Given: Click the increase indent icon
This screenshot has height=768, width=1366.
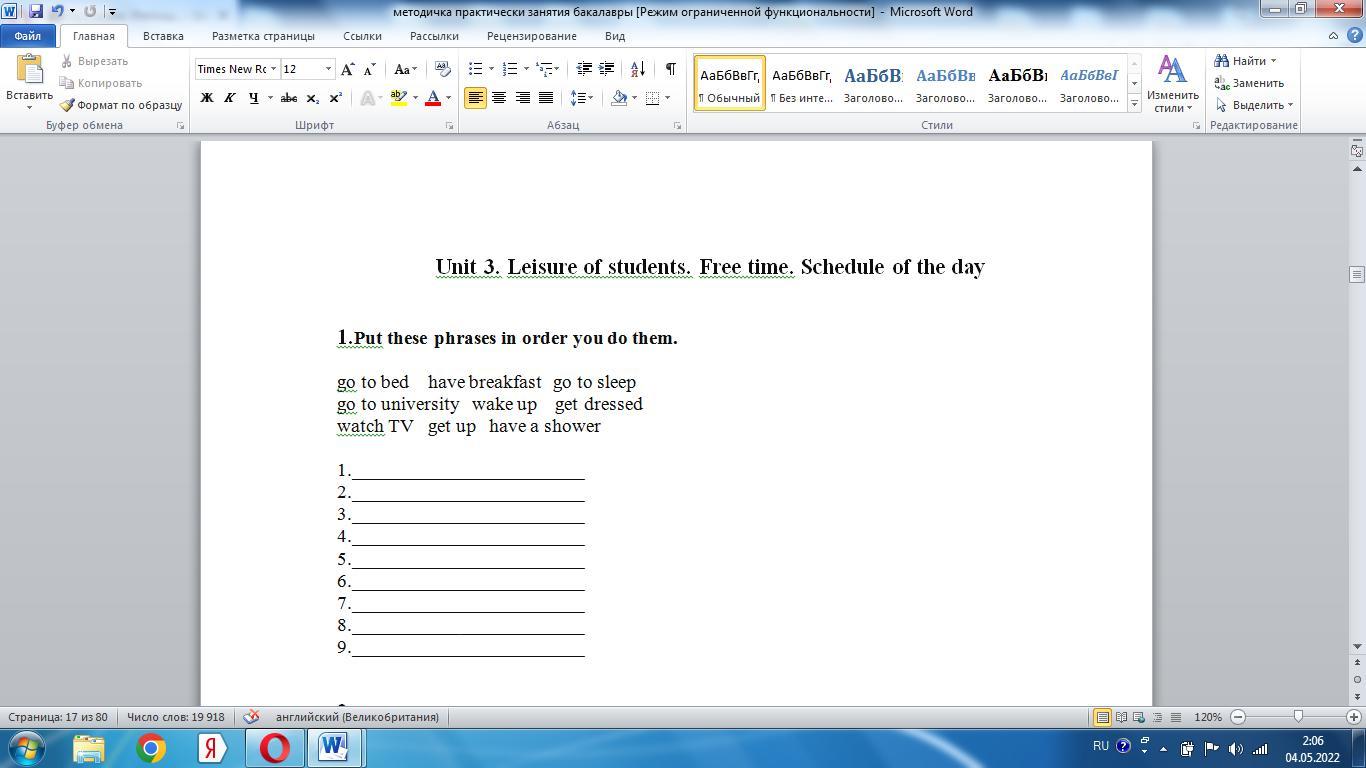Looking at the screenshot, I should (606, 69).
